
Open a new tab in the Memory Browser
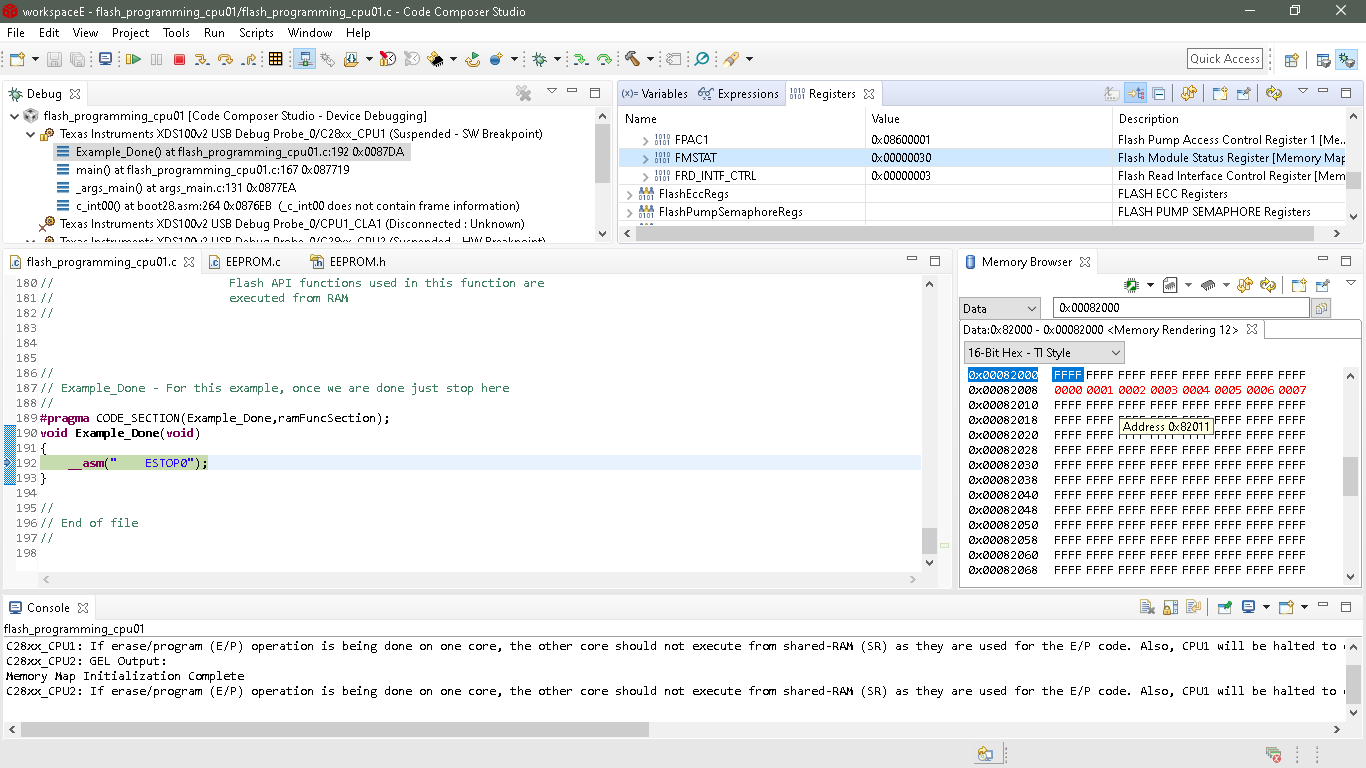point(1299,285)
